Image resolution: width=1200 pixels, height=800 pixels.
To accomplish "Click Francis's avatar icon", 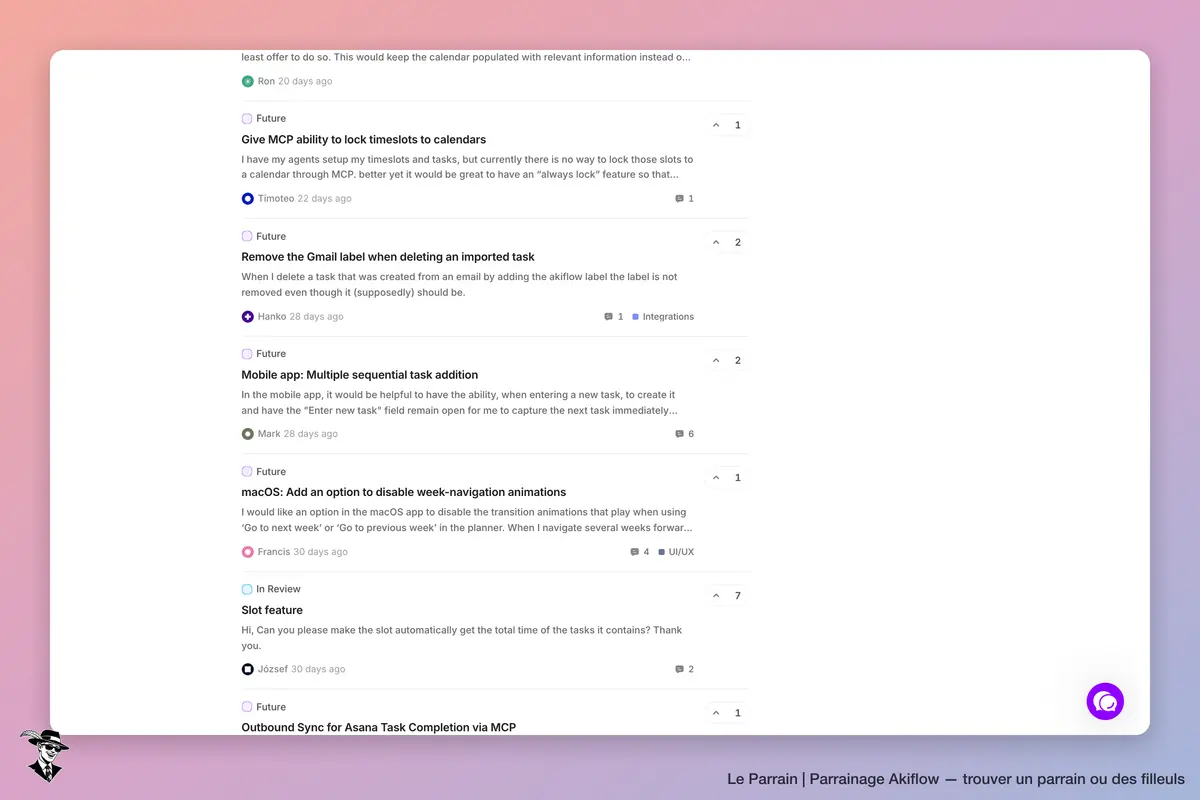I will (x=248, y=552).
